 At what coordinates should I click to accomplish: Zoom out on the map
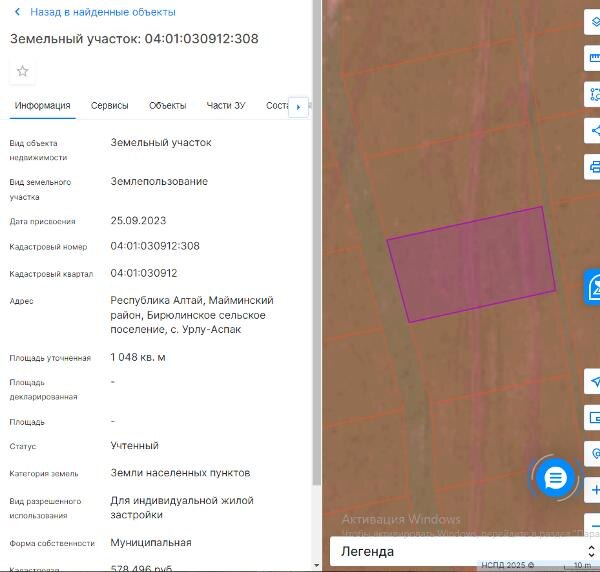click(x=593, y=525)
